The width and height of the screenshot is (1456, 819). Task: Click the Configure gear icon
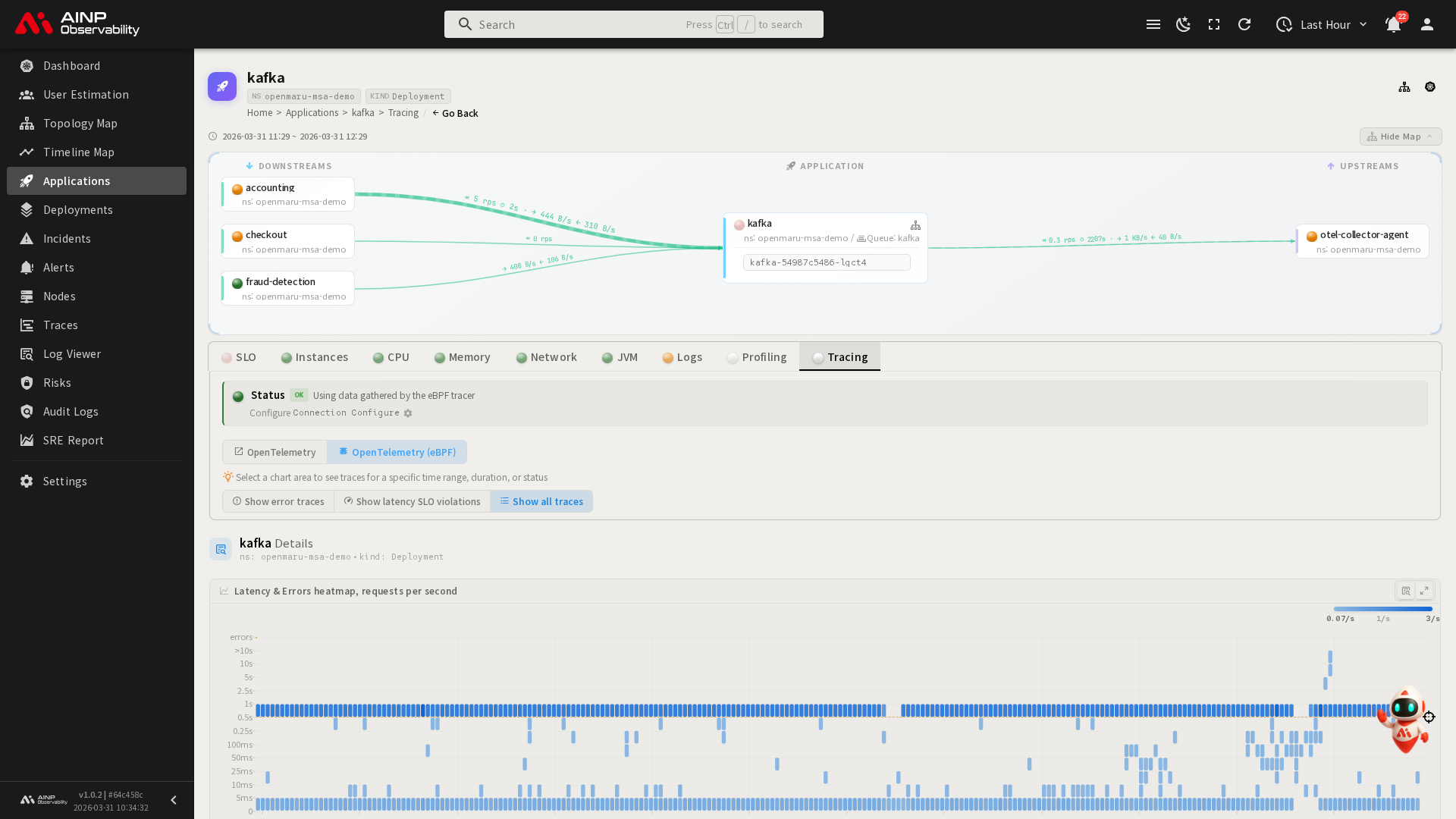tap(408, 413)
